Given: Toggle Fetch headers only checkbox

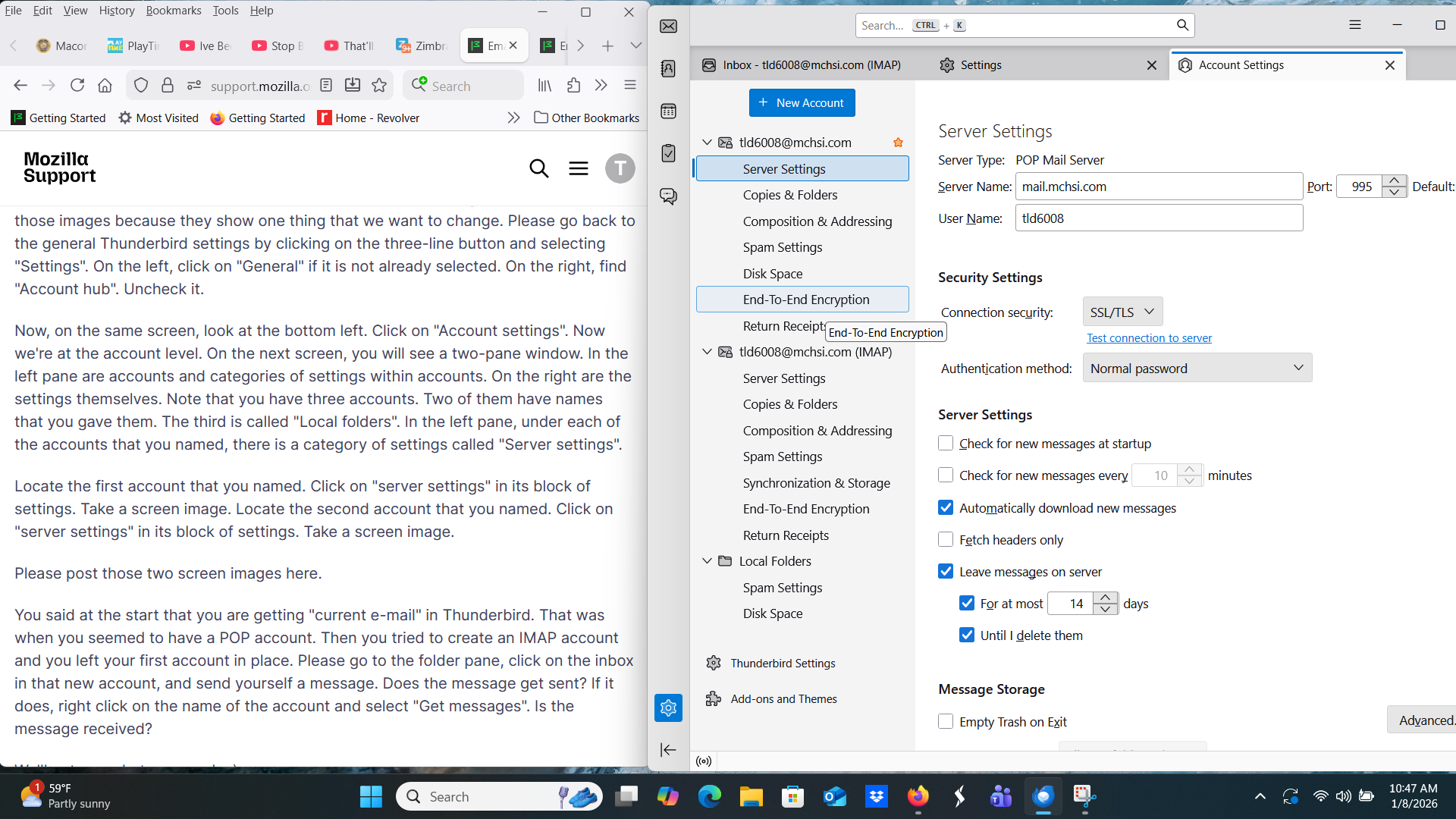Looking at the screenshot, I should 946,540.
